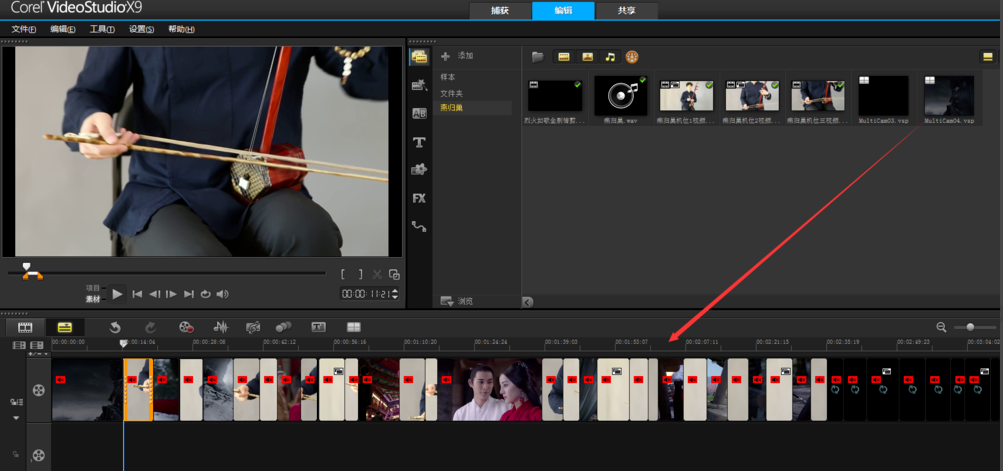Expand the track options arrow below track manager
1003x471 pixels.
pyautogui.click(x=16, y=418)
